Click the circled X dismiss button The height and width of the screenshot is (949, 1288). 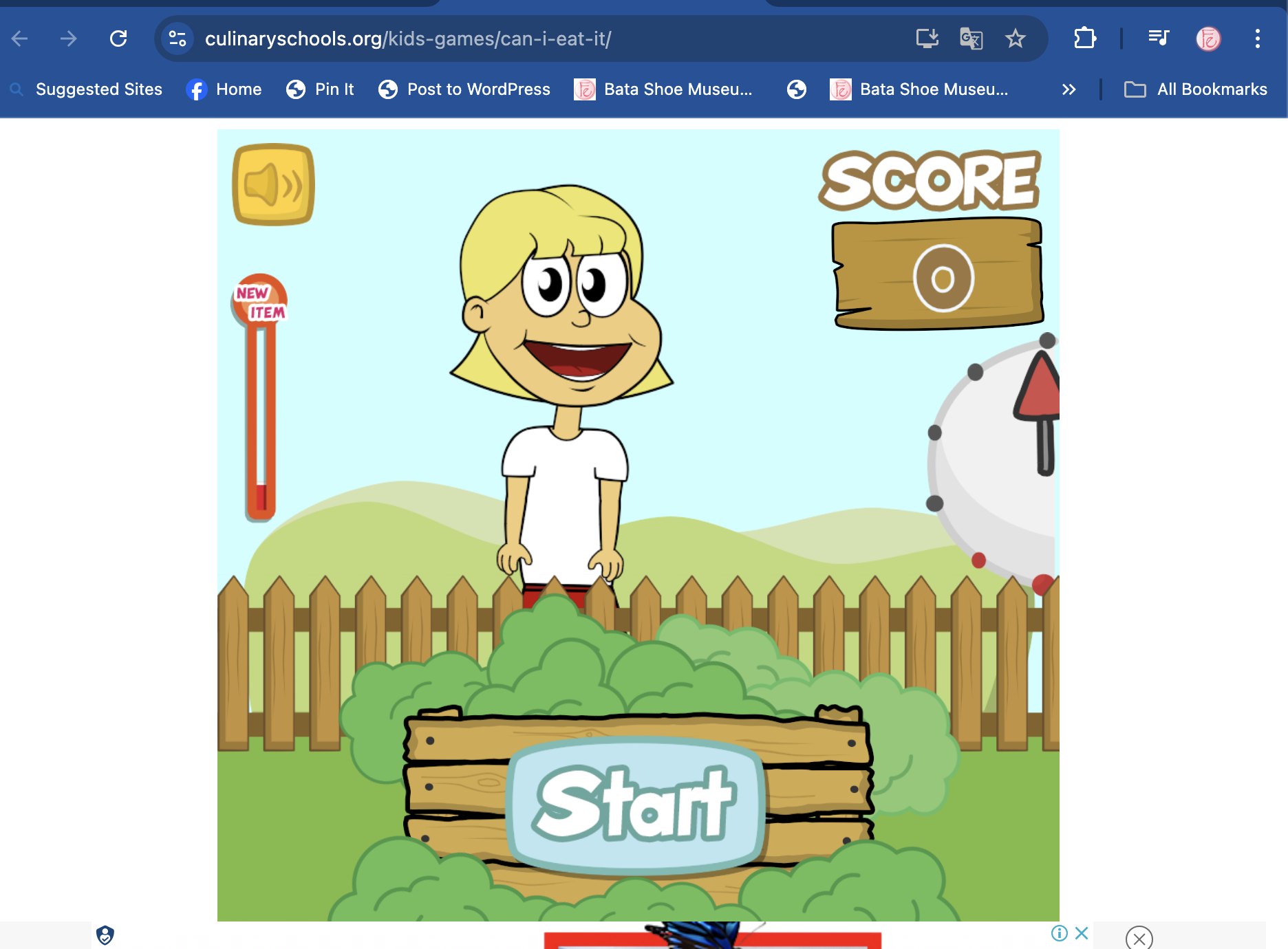pyautogui.click(x=1139, y=938)
